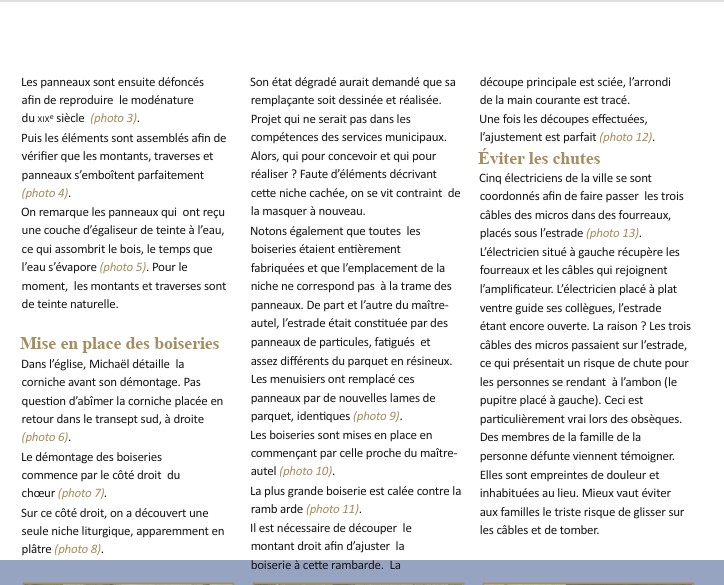The height and width of the screenshot is (585, 724).
Task: Click line "Le démontage des boiseries"
Action: click(91, 457)
